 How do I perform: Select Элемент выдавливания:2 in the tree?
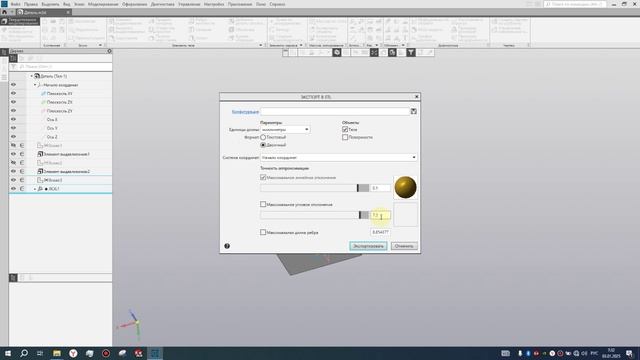pyautogui.click(x=67, y=171)
